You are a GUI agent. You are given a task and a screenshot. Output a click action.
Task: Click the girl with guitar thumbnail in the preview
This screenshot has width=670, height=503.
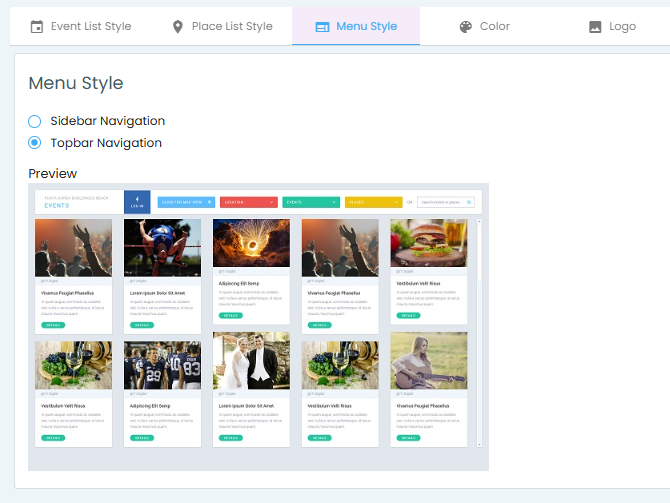(x=429, y=360)
